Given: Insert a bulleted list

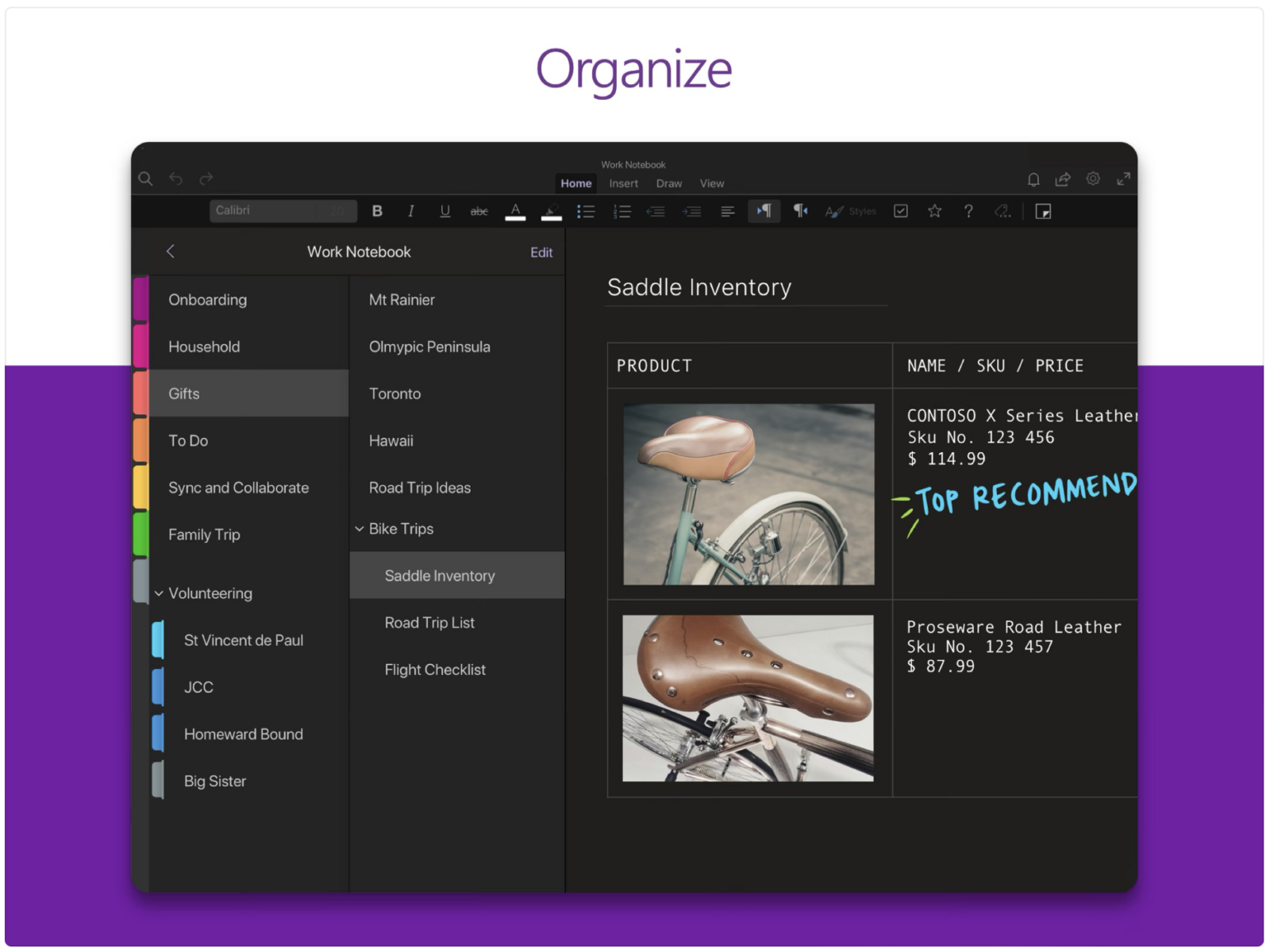Looking at the screenshot, I should pyautogui.click(x=586, y=211).
